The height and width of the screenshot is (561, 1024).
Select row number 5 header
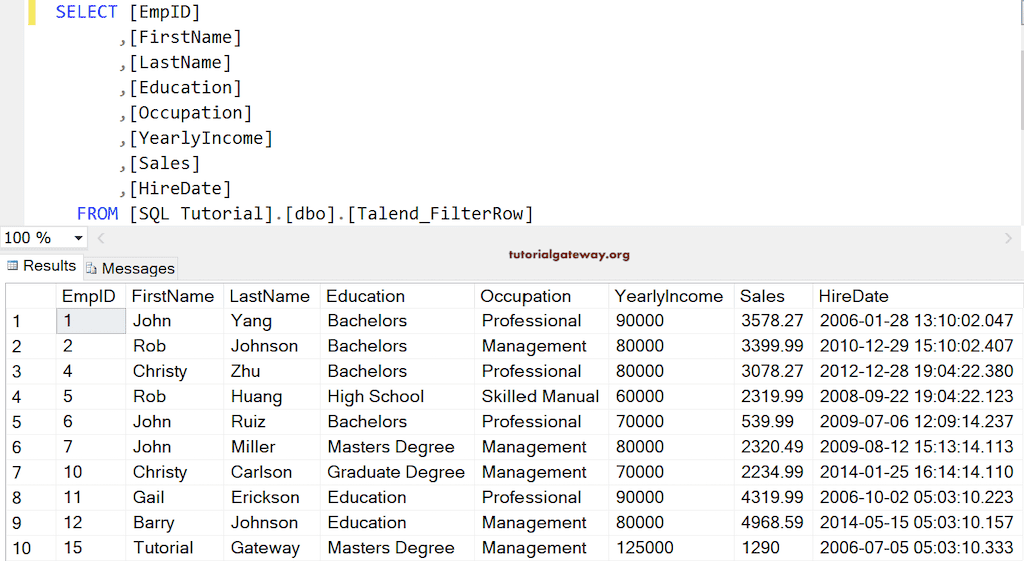click(31, 422)
